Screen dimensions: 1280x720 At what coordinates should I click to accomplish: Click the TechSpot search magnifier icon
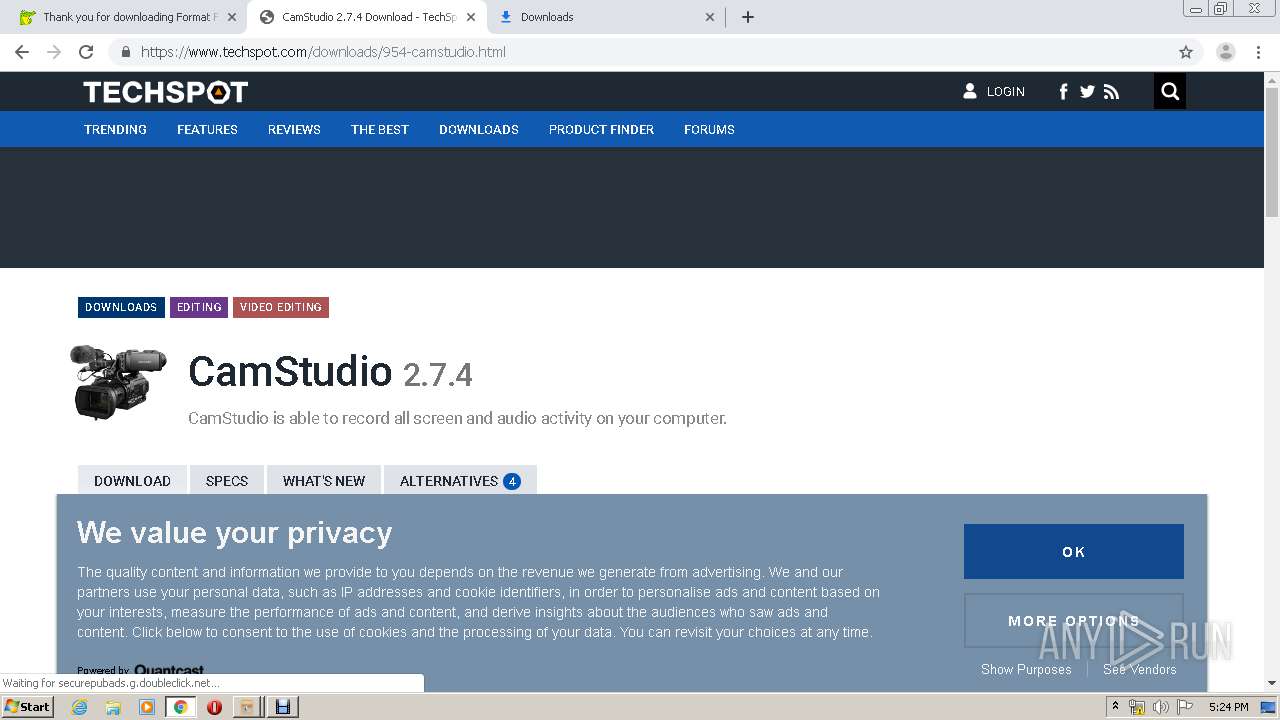tap(1170, 92)
